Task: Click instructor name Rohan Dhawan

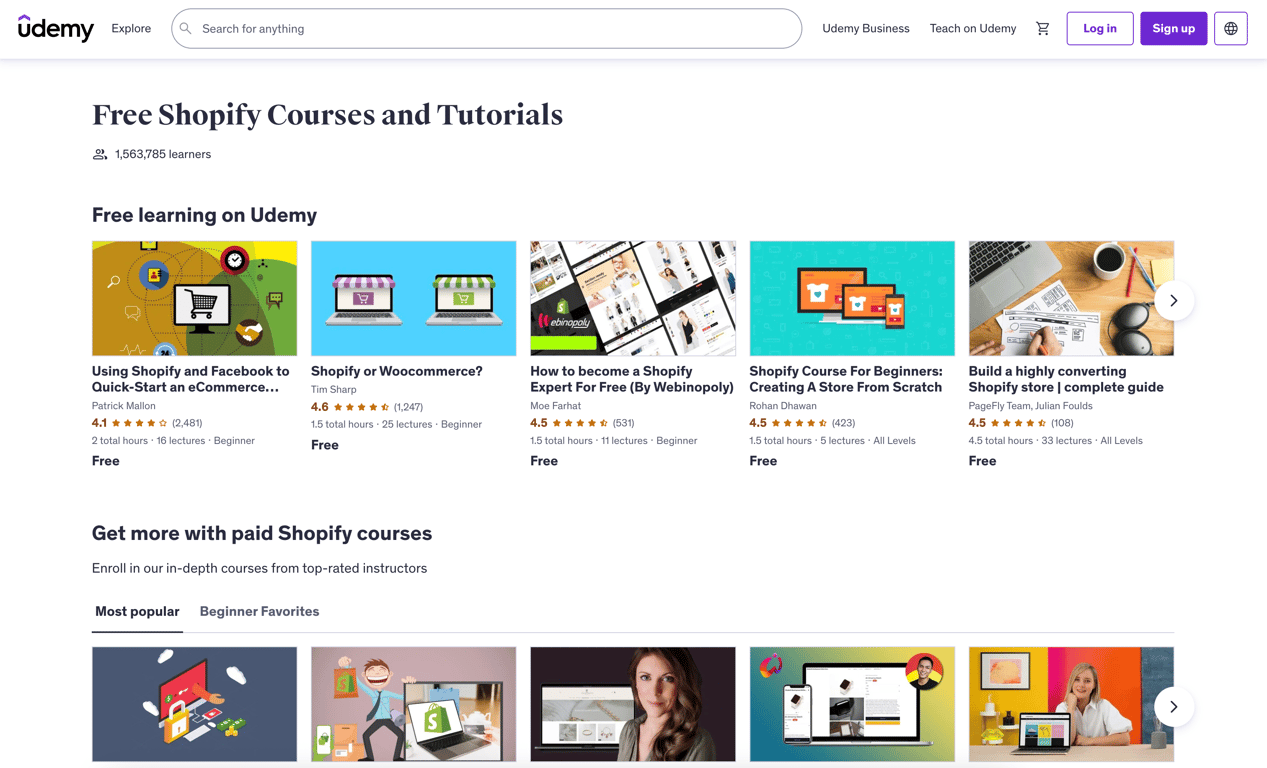Action: click(x=783, y=406)
